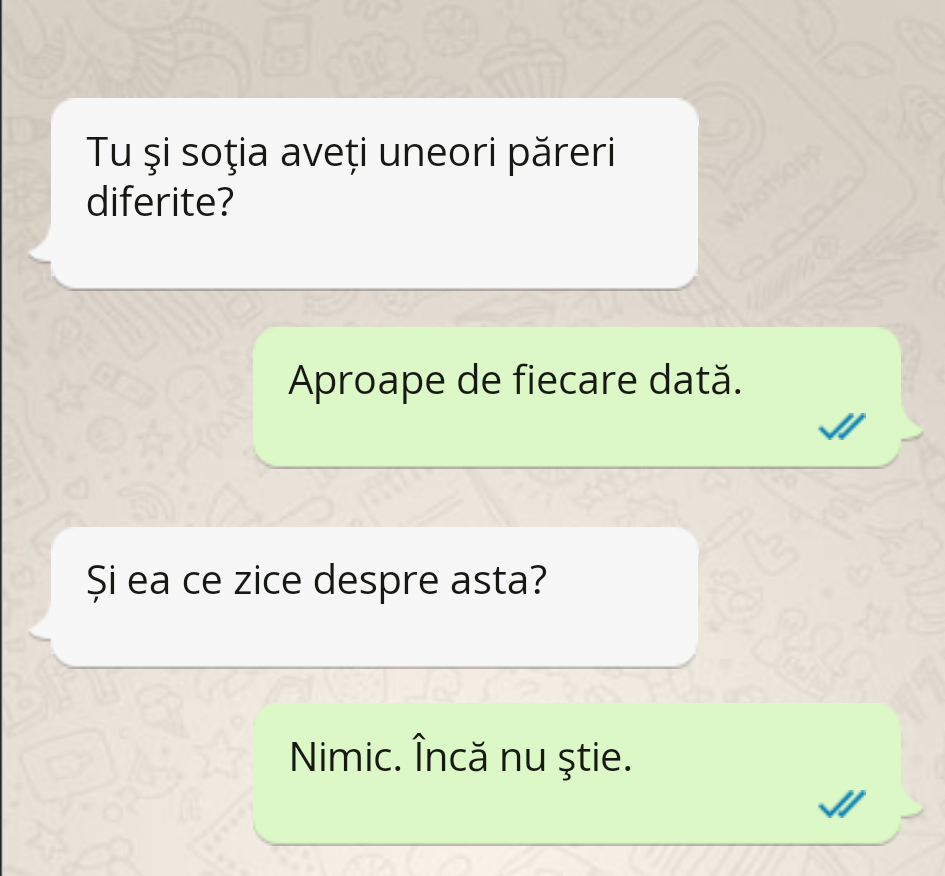
Task: Click the word "Aproape" in the green bubble
Action: coord(366,382)
